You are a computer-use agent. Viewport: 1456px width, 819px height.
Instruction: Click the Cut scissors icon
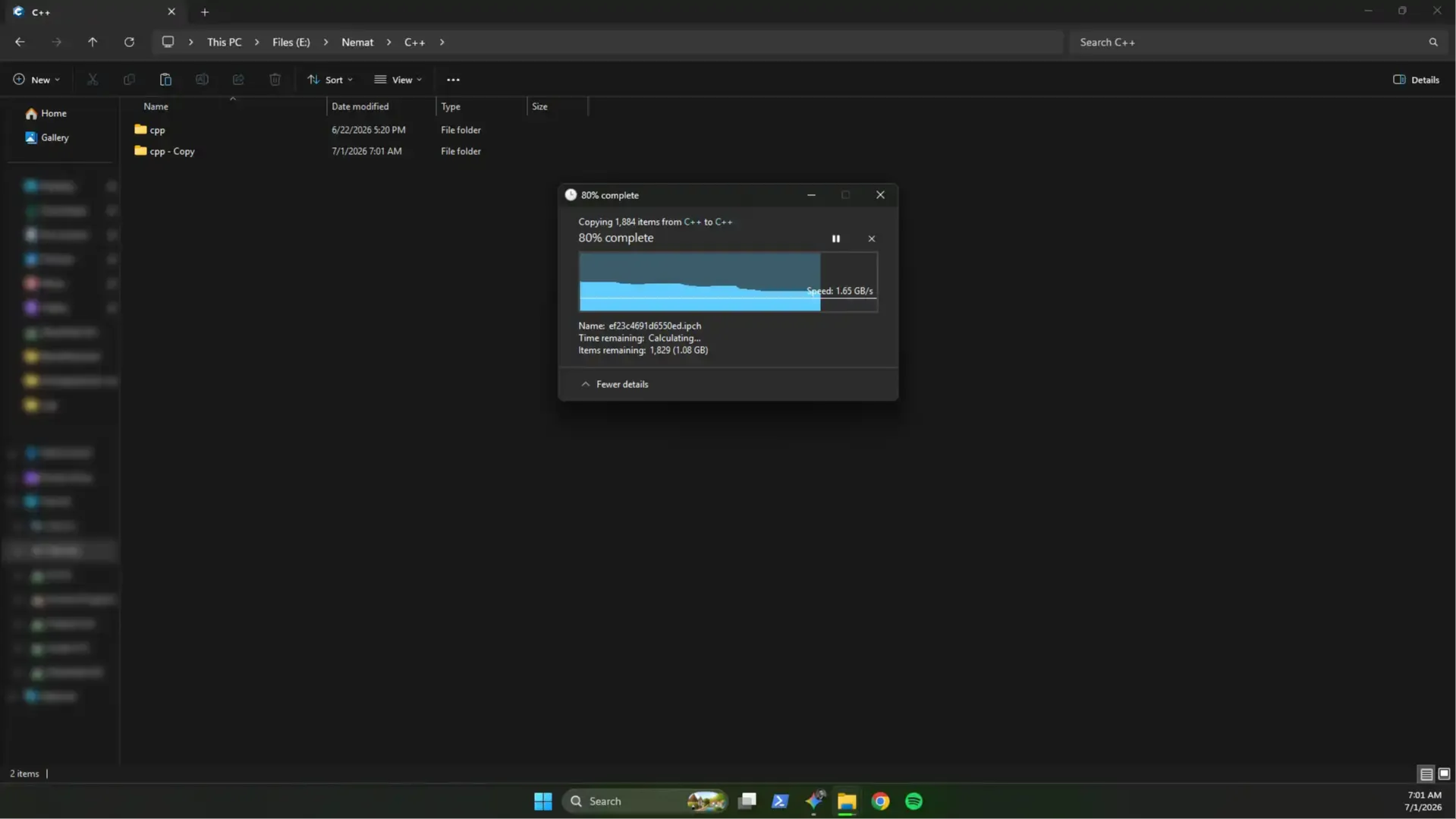click(93, 80)
